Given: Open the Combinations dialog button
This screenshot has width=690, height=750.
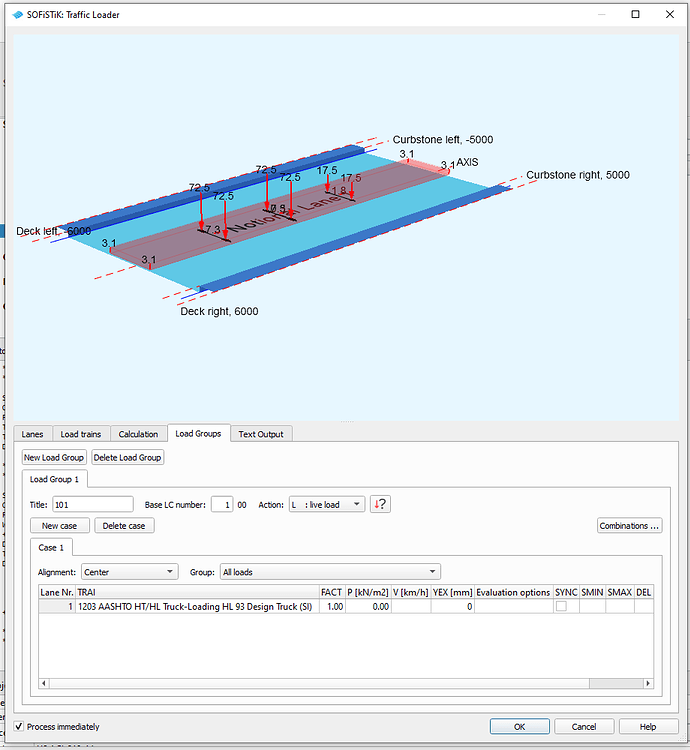Looking at the screenshot, I should [629, 526].
